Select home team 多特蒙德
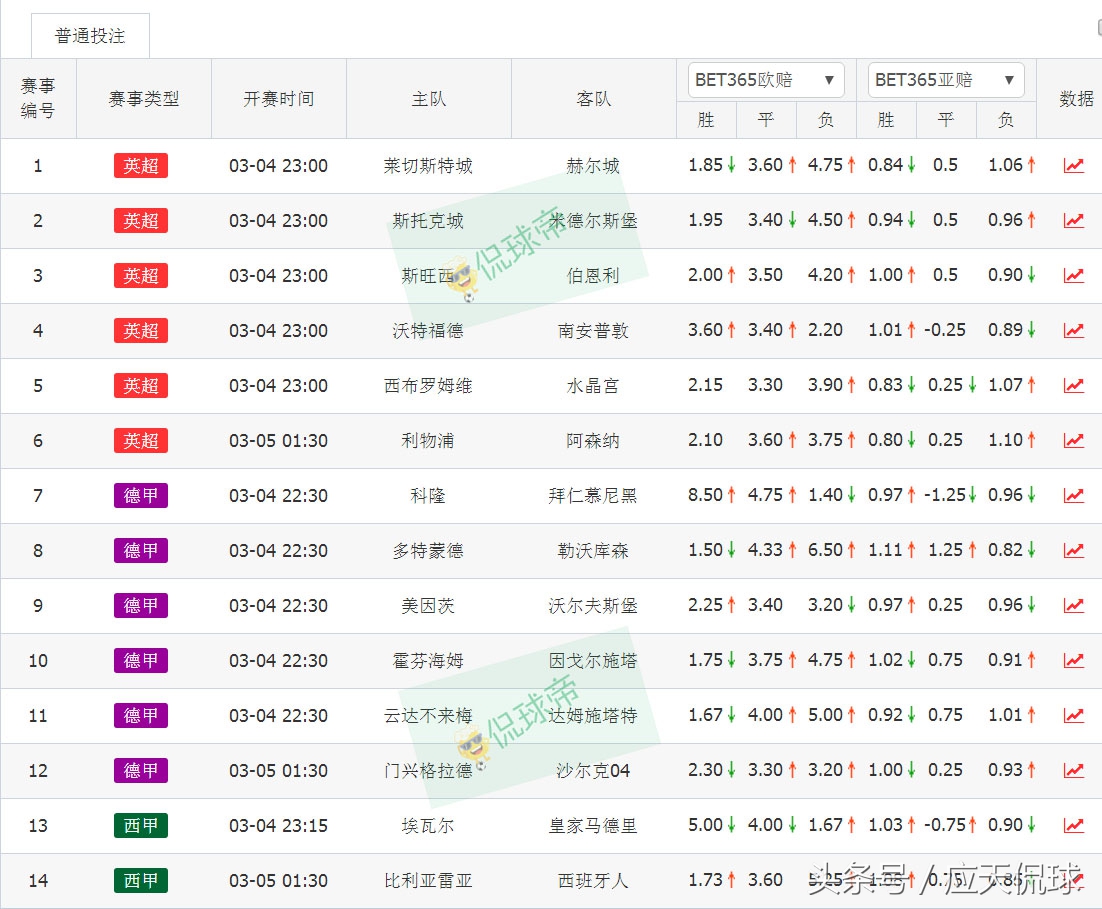The image size is (1102, 909). [428, 550]
